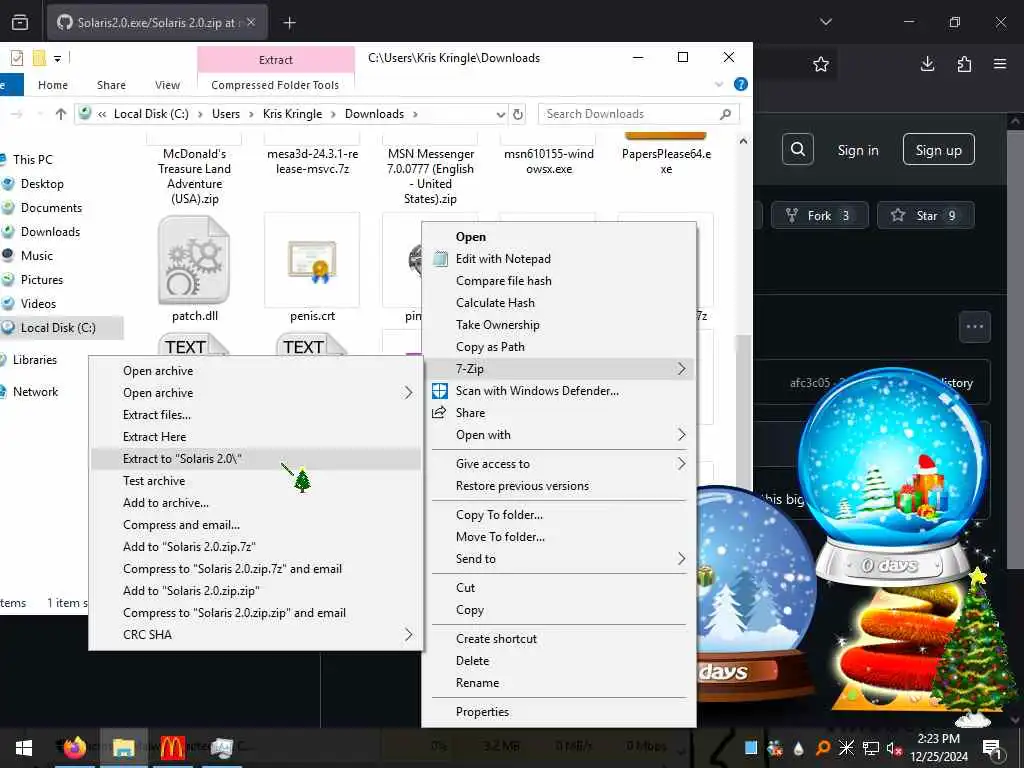Click the GitHub Sign in link
This screenshot has width=1024, height=768.
click(858, 150)
